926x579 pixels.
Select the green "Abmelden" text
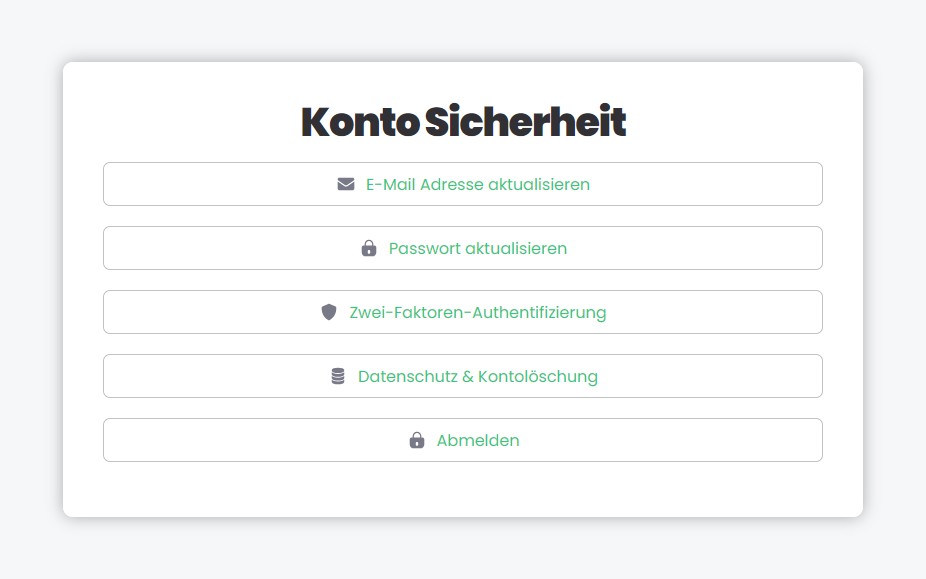(478, 440)
